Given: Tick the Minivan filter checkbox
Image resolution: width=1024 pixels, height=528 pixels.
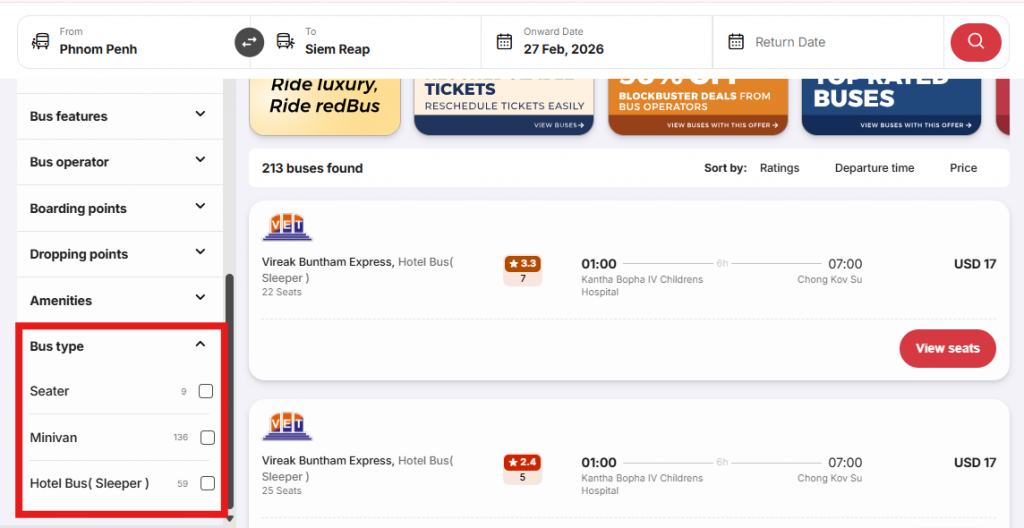Looking at the screenshot, I should pos(207,437).
